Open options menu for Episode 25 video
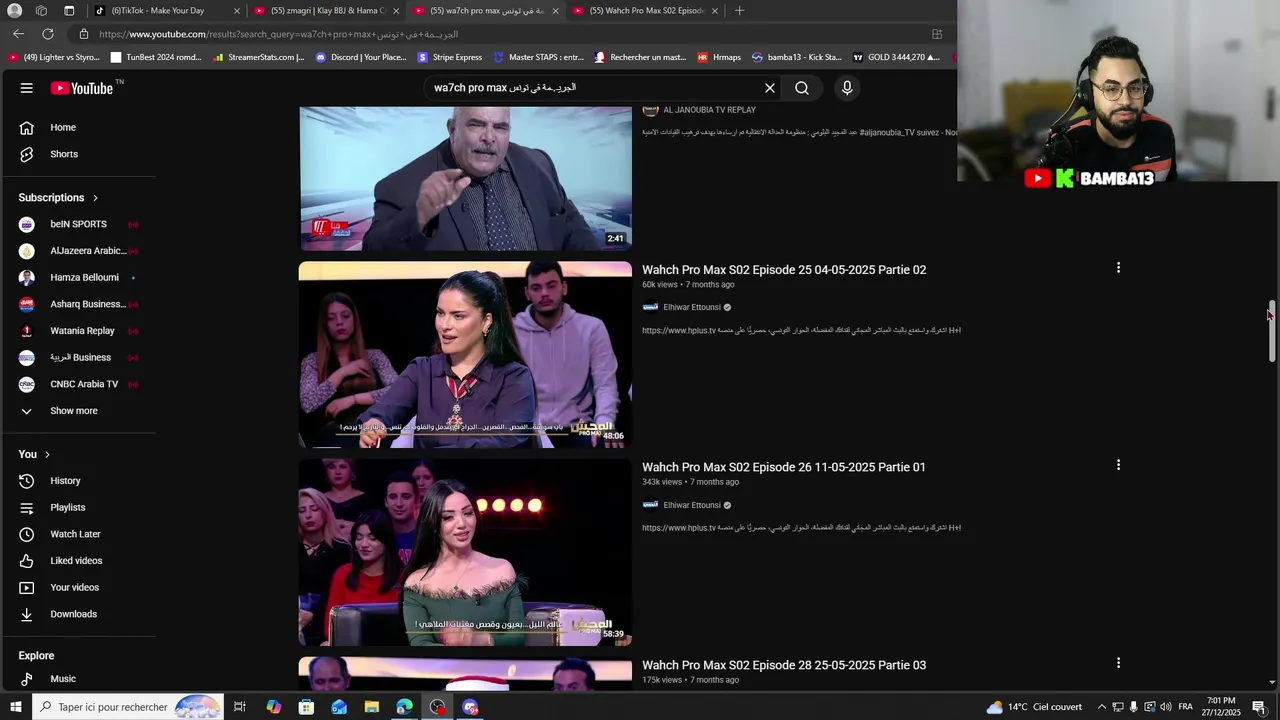 tap(1118, 268)
